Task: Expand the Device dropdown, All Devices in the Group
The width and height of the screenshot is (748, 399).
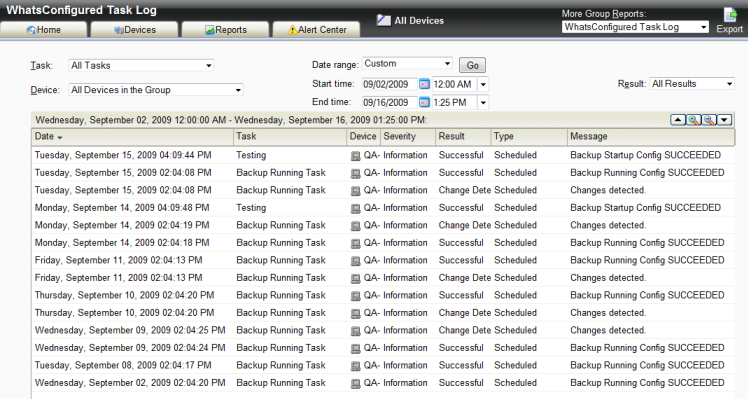Action: tap(156, 90)
